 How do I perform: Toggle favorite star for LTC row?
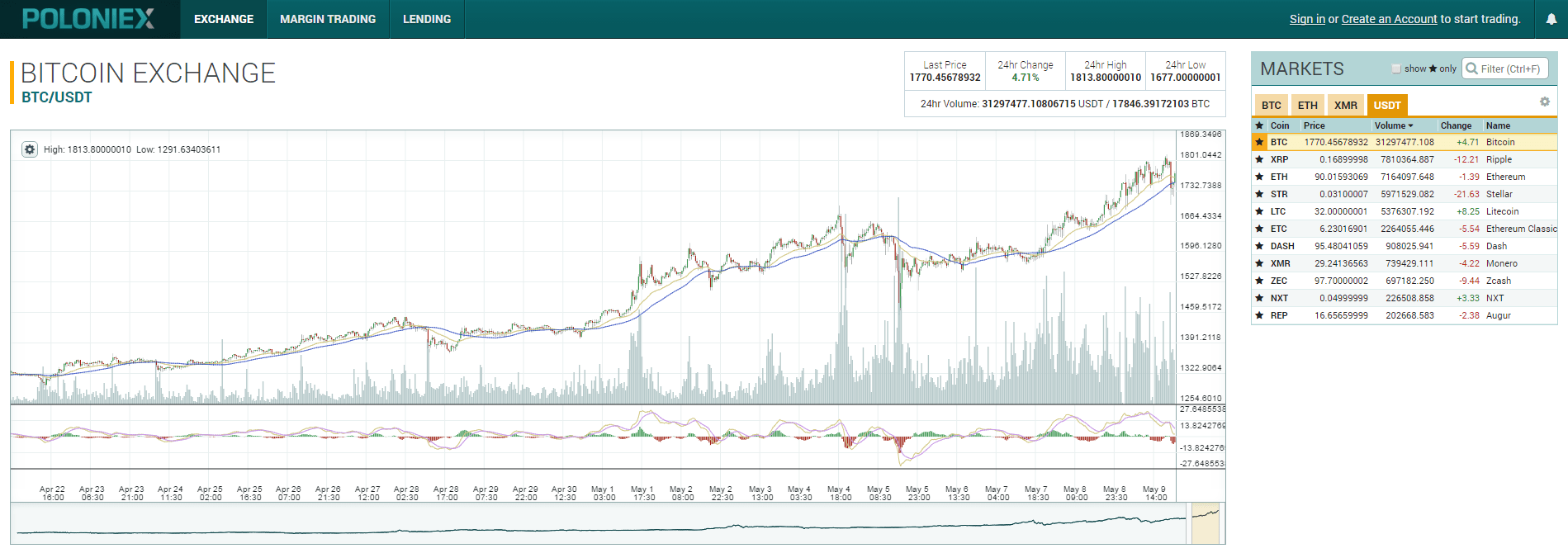(x=1259, y=211)
